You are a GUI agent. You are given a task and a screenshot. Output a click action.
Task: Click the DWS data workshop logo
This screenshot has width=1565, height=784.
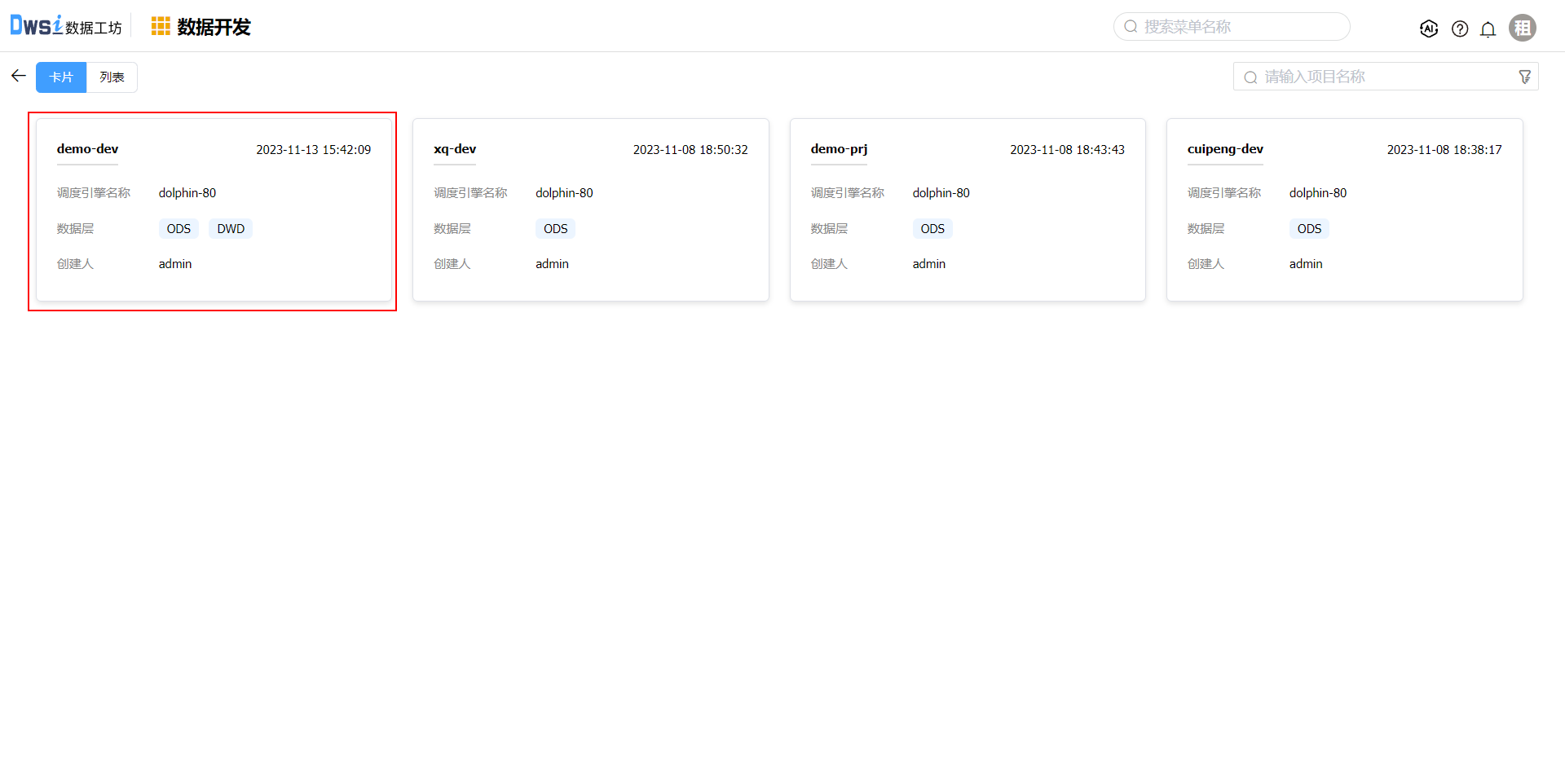click(x=65, y=26)
